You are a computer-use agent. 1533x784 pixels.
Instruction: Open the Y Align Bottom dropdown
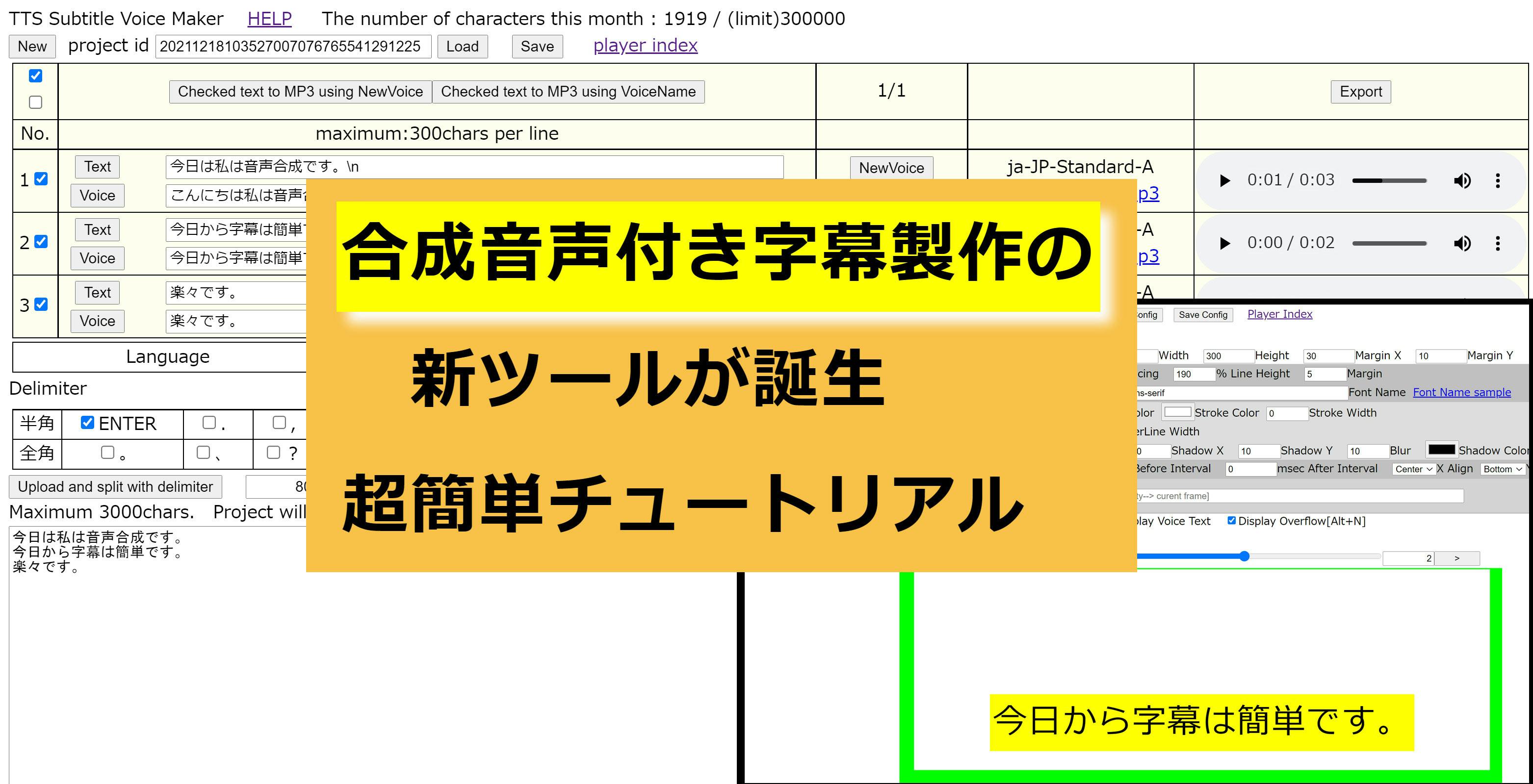[1503, 469]
